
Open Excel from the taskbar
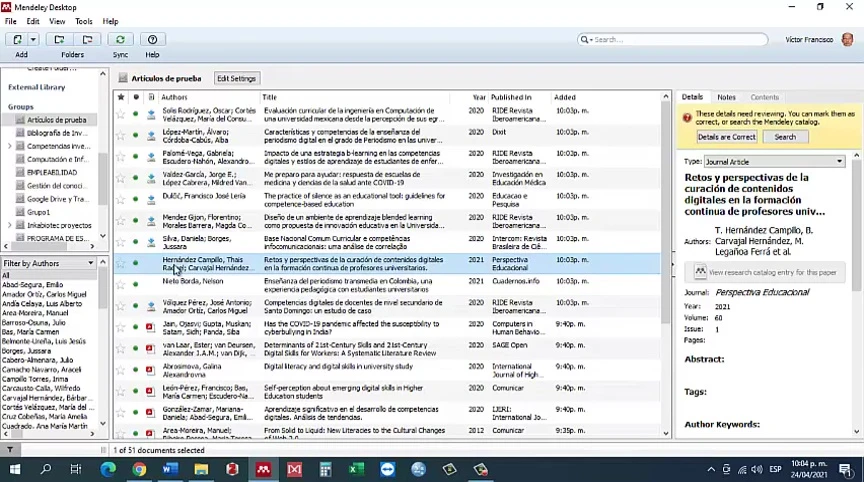356,469
